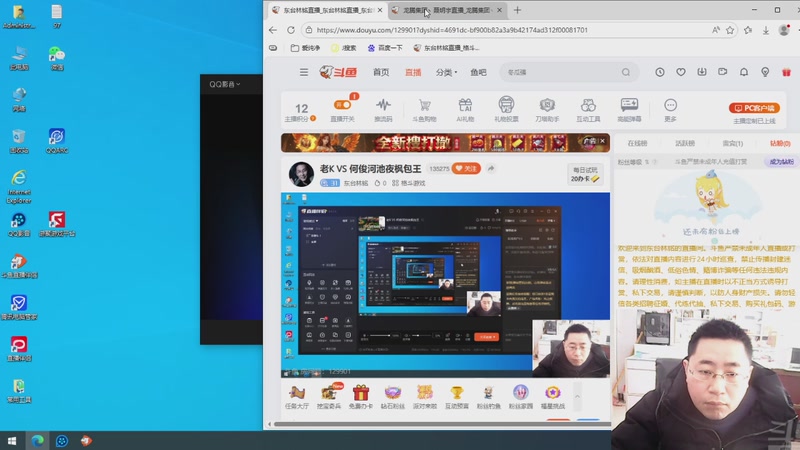The width and height of the screenshot is (800, 450).
Task: Open the 免费办卡 red gift icon
Action: [x=360, y=397]
